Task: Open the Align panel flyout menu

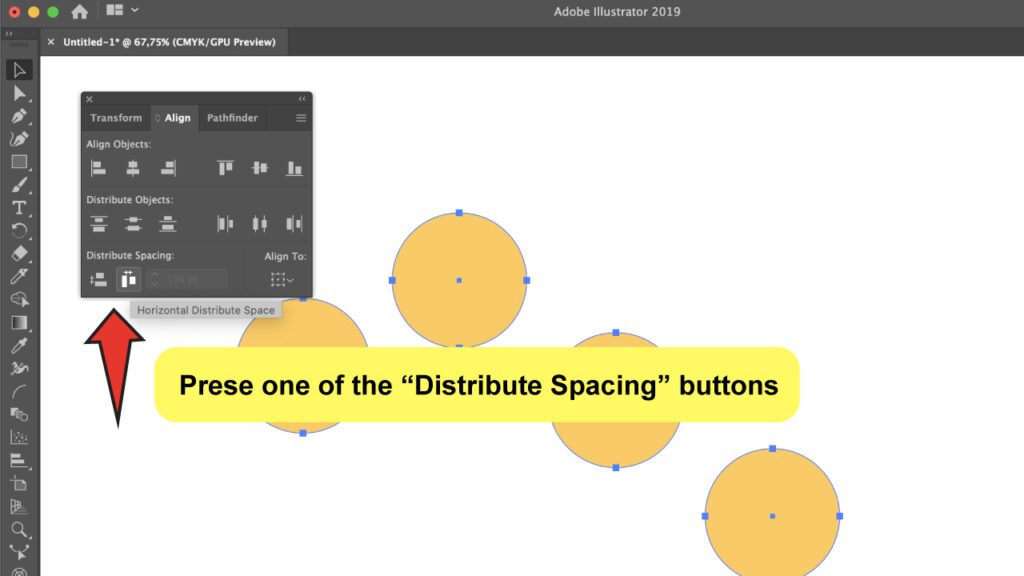Action: (x=300, y=117)
